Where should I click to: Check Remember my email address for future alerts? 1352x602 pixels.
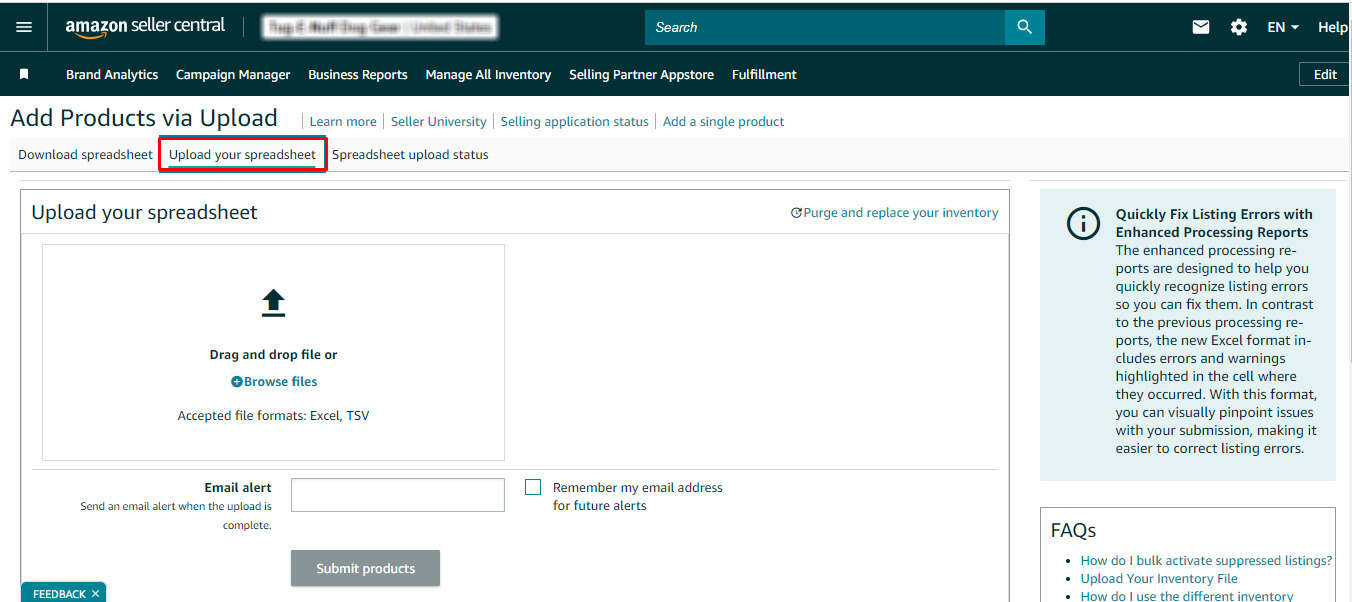point(533,487)
